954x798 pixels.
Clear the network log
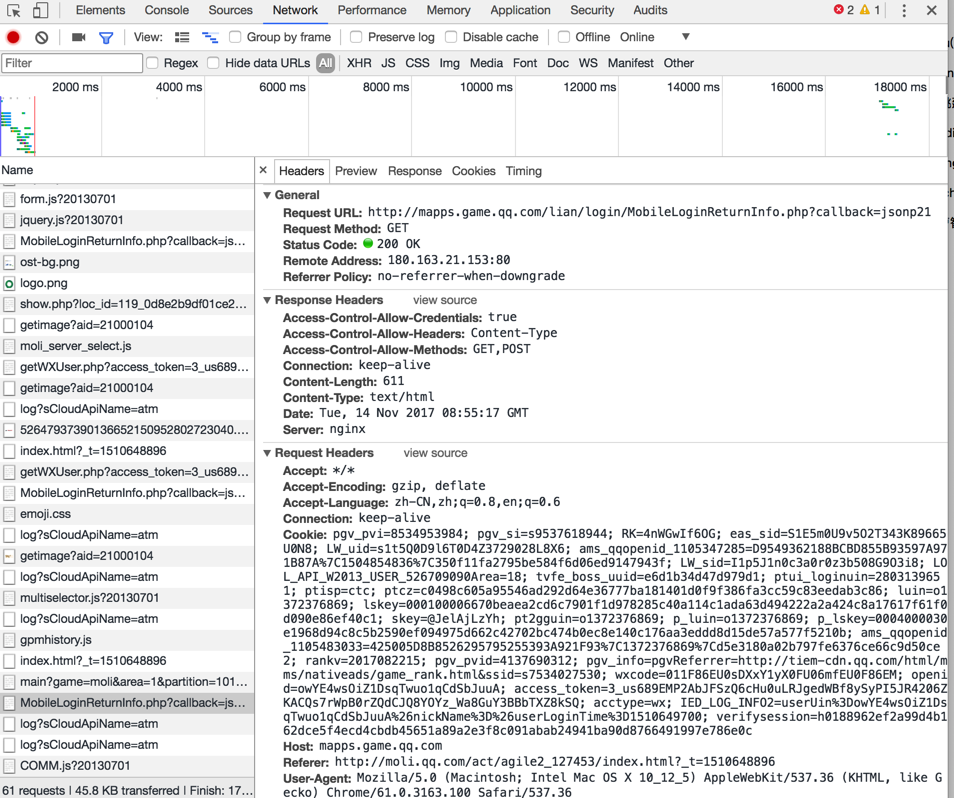(41, 37)
